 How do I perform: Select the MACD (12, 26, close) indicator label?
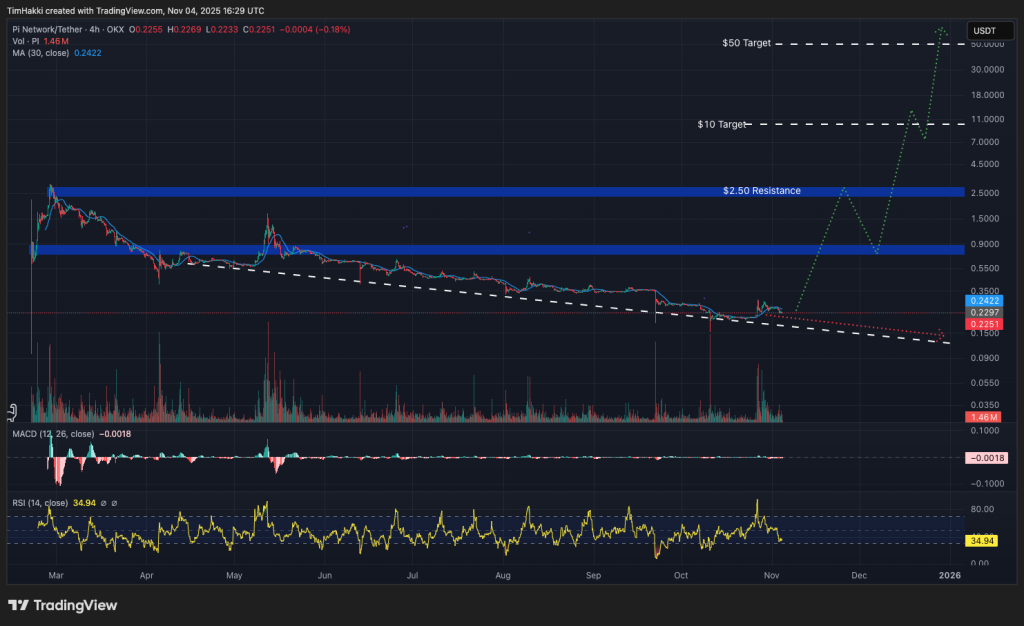[x=52, y=434]
